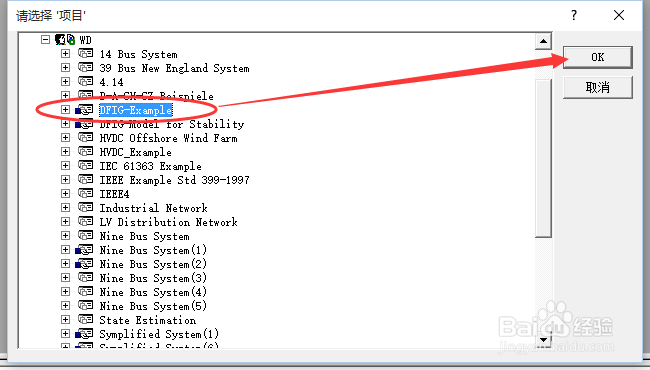Expand the LV Distribution Network node
The image size is (650, 370).
[65, 222]
